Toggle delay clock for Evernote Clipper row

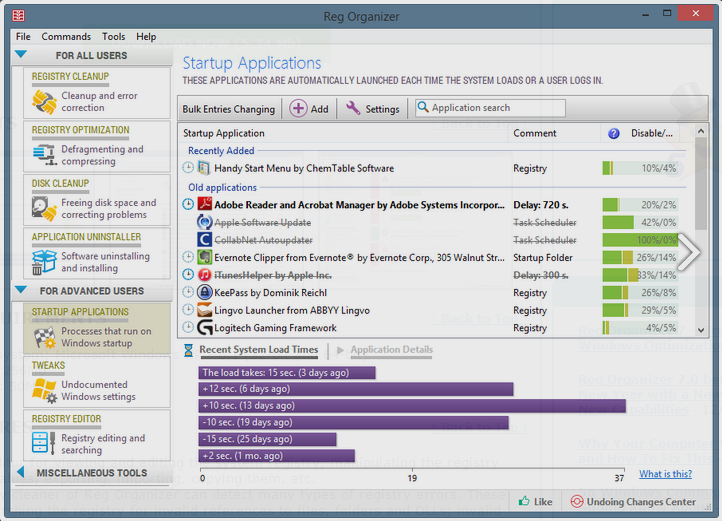[188, 257]
